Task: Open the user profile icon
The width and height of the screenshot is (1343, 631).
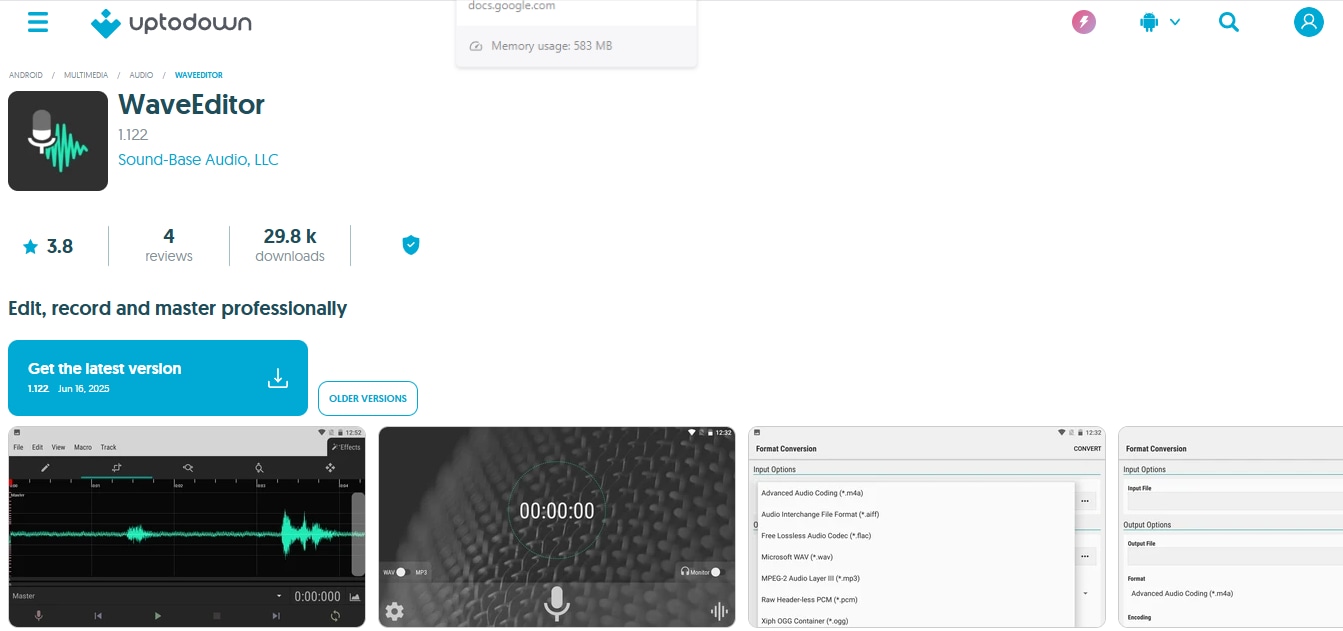Action: coord(1309,22)
